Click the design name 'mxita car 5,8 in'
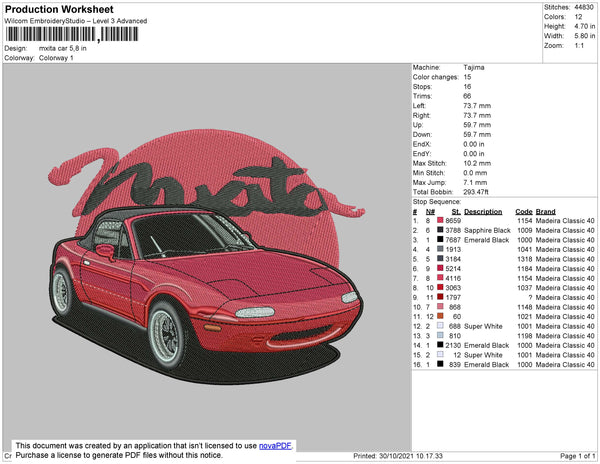 point(63,48)
